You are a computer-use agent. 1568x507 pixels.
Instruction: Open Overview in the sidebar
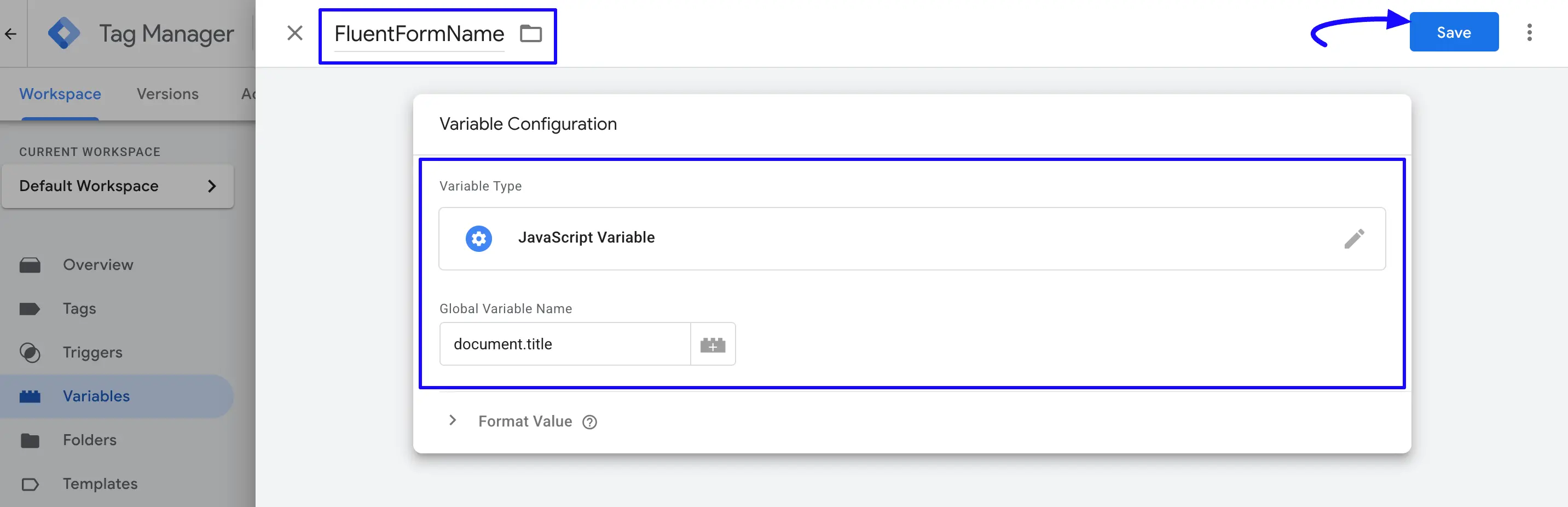pyautogui.click(x=98, y=265)
